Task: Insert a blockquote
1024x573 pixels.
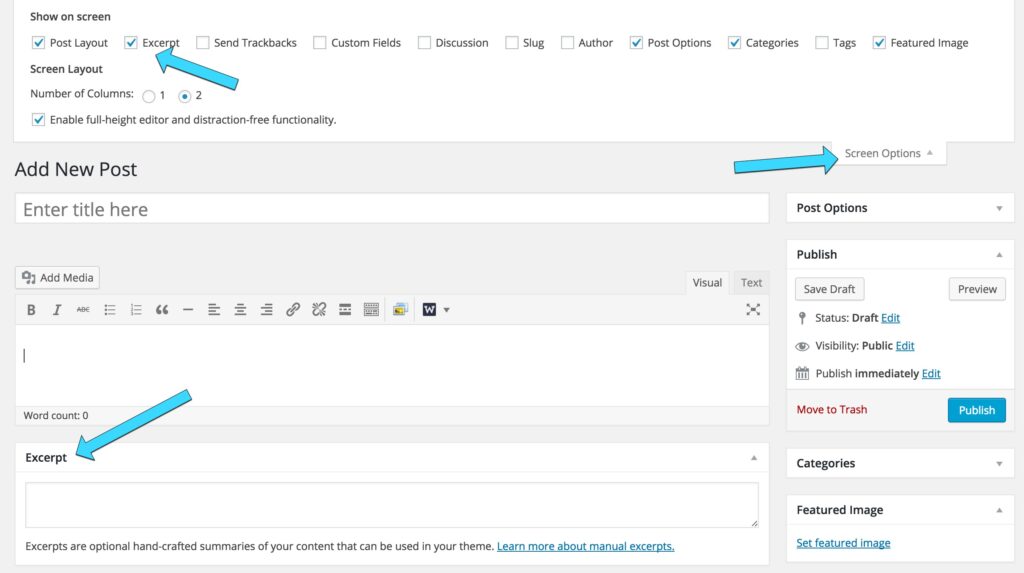Action: pyautogui.click(x=162, y=310)
